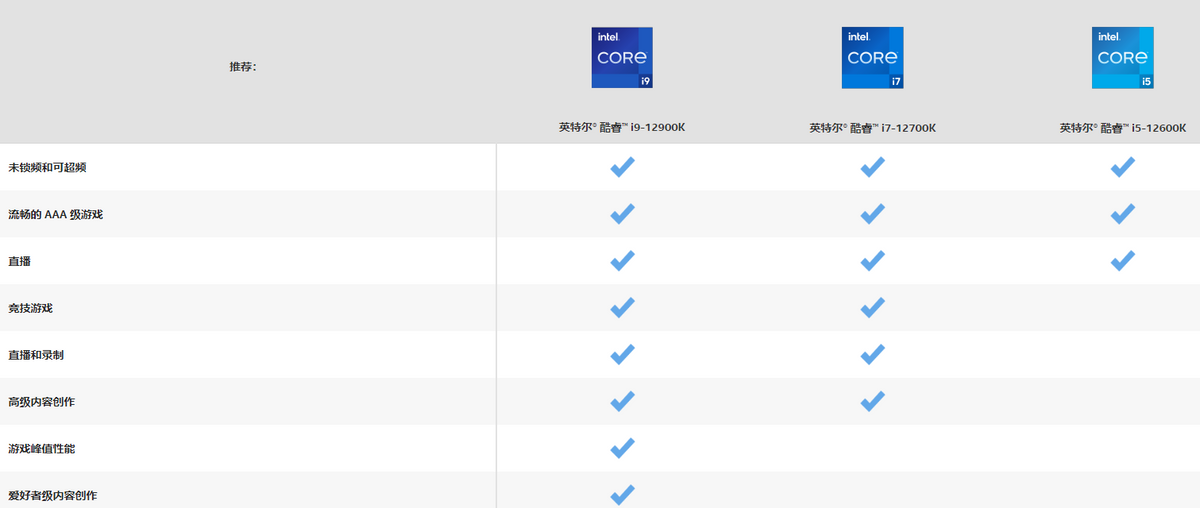Image resolution: width=1200 pixels, height=508 pixels.
Task: Click i9 checkmark in 爱好者级内容创作 row
Action: [622, 495]
